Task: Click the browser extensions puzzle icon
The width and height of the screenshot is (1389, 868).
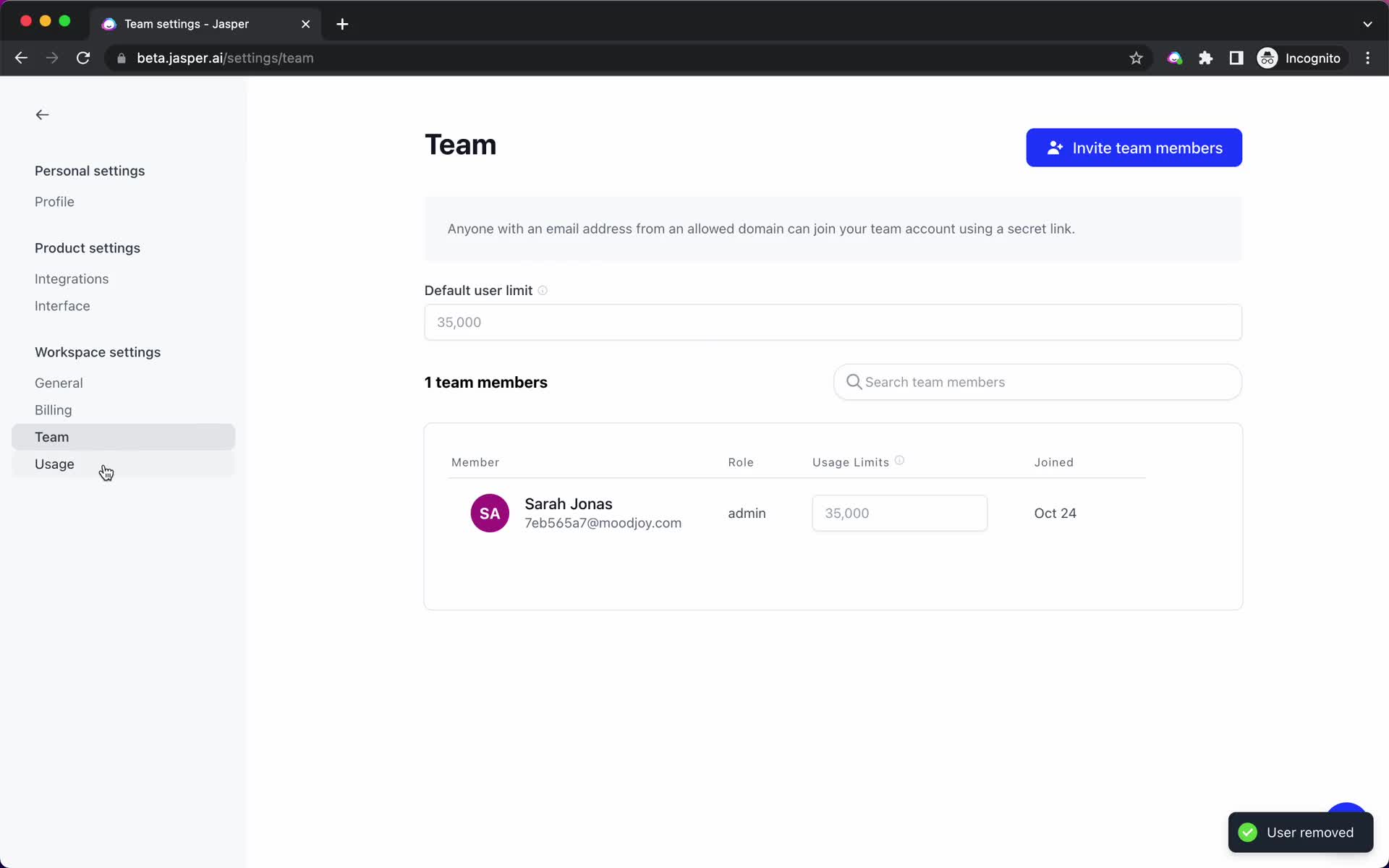Action: pos(1207,58)
